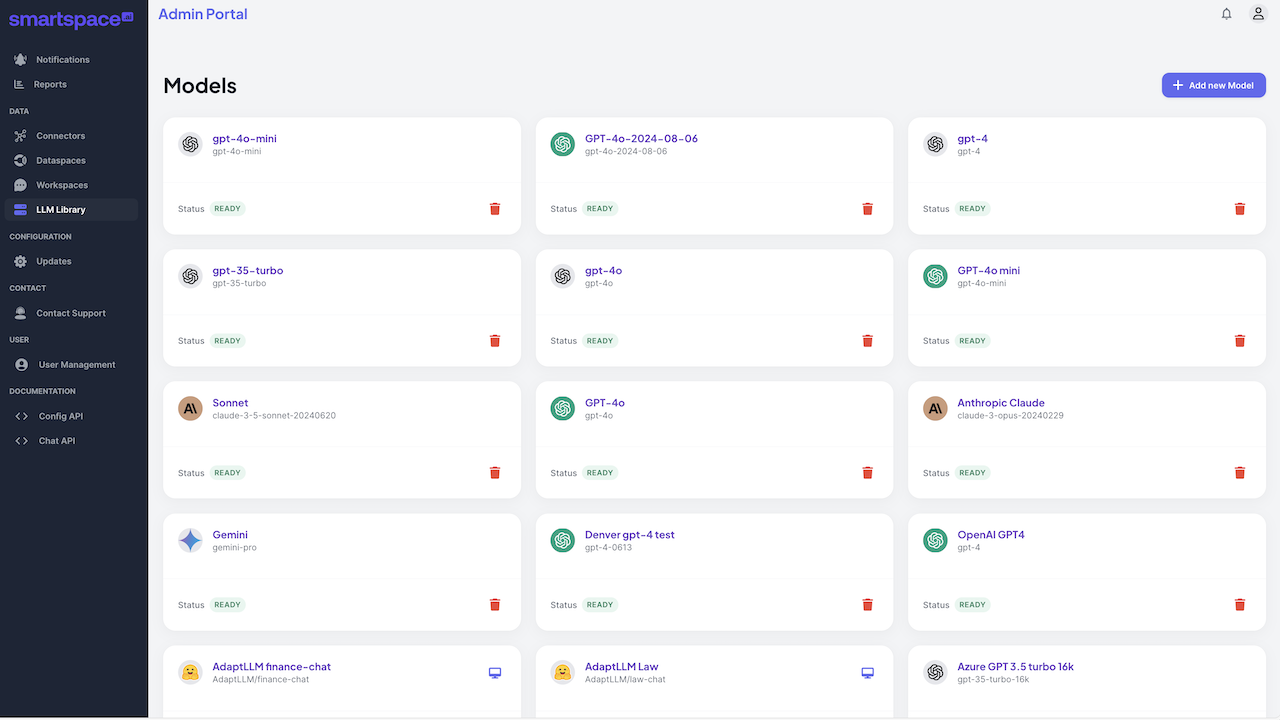Screen dimensions: 1280x720
Task: Delete the GPT-4o-2024-08-06 model via trash icon
Action: [x=868, y=209]
